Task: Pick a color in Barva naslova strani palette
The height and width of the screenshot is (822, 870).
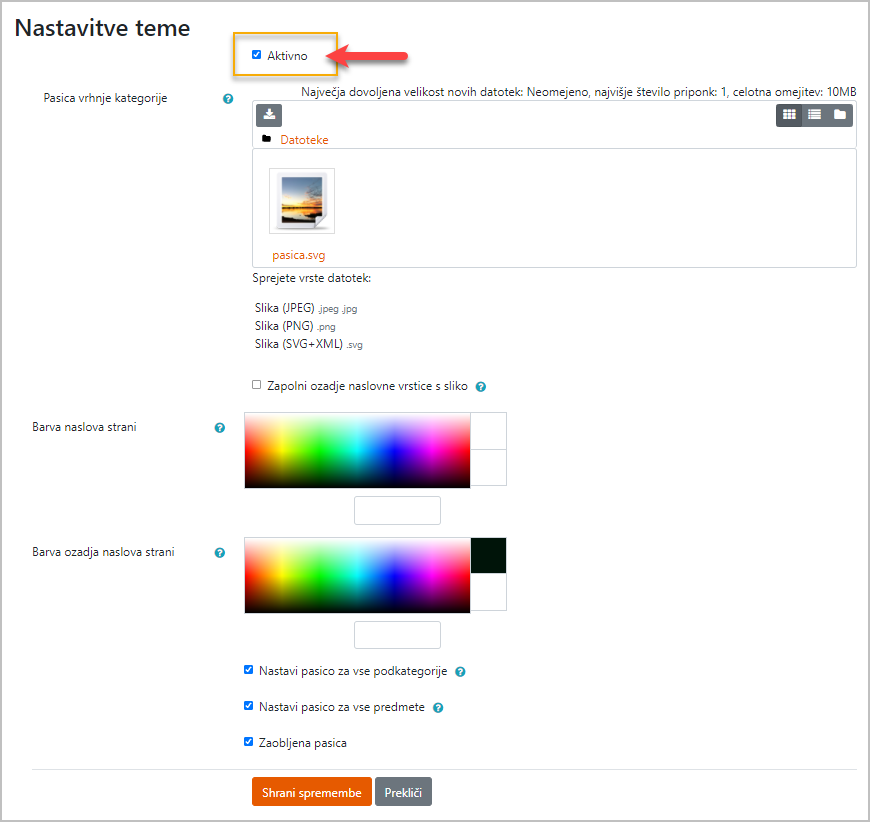Action: point(357,450)
